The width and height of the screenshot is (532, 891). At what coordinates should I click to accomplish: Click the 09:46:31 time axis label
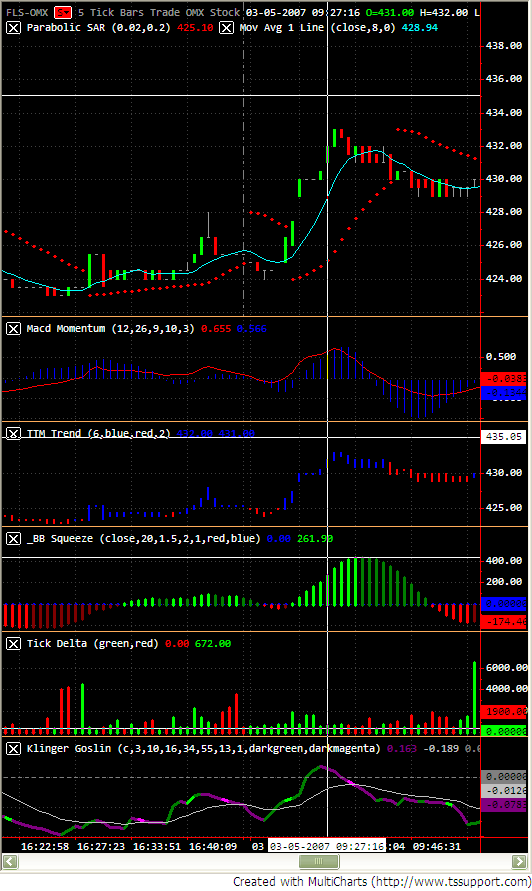437,846
